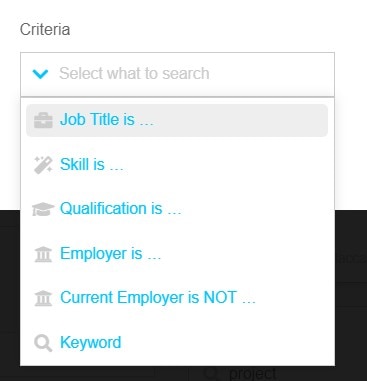Viewport: 367px width, 381px height.
Task: Open the 'Select what to search' dropdown
Action: 177,74
